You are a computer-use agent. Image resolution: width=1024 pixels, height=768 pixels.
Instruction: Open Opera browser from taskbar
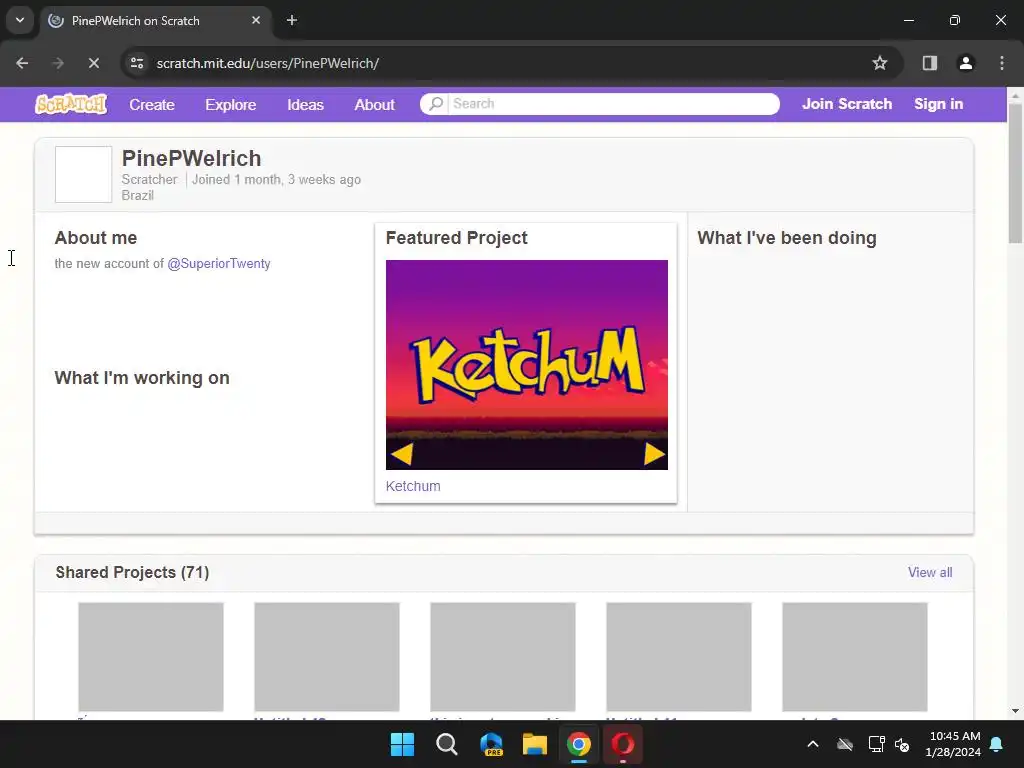622,744
